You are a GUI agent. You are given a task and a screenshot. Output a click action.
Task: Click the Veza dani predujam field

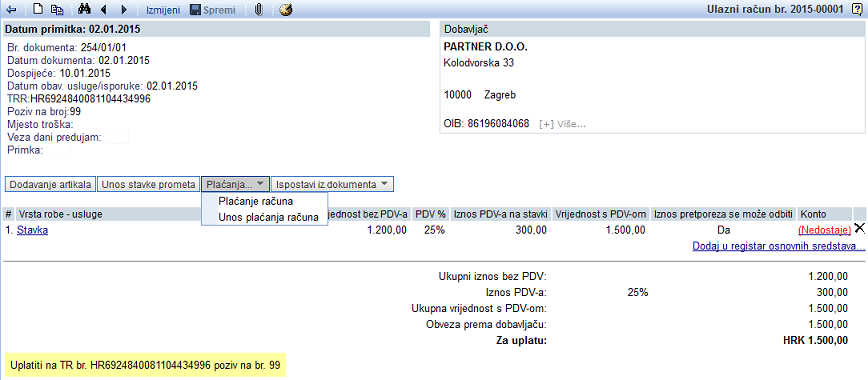click(x=117, y=137)
